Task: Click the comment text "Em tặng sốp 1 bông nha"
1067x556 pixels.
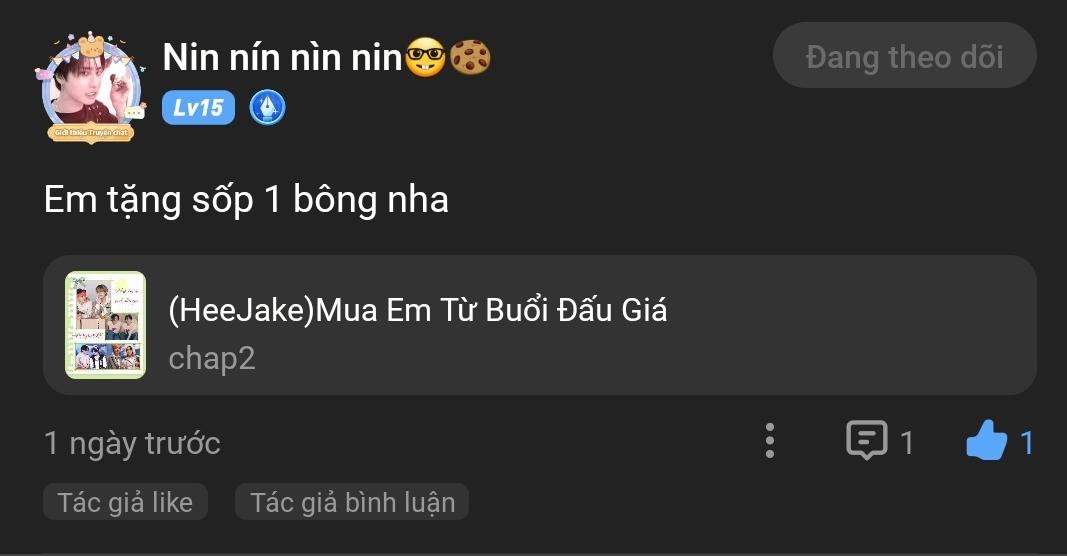Action: (x=246, y=200)
